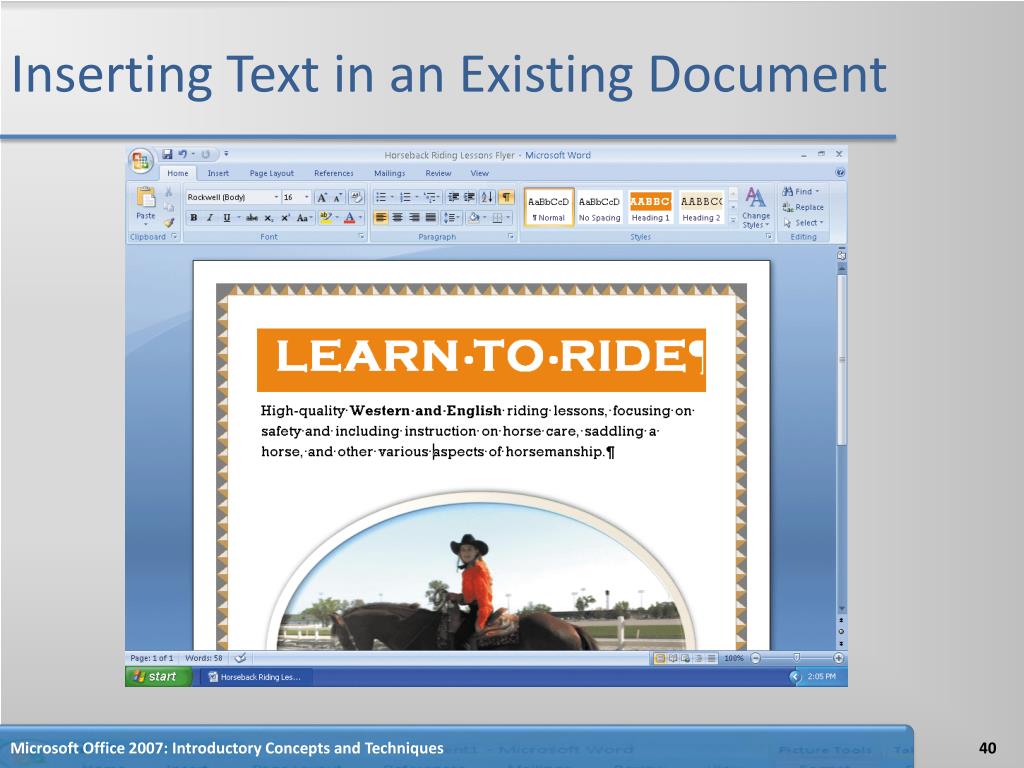Click the Change Styles button
1024x768 pixels.
(x=756, y=208)
